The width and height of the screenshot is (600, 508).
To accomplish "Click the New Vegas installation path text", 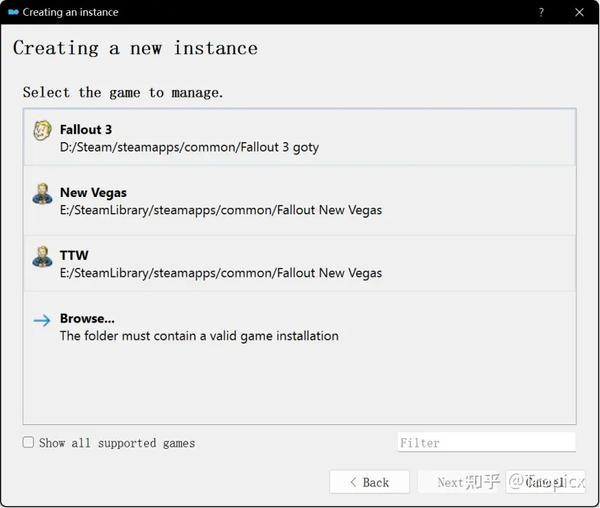I will click(221, 210).
